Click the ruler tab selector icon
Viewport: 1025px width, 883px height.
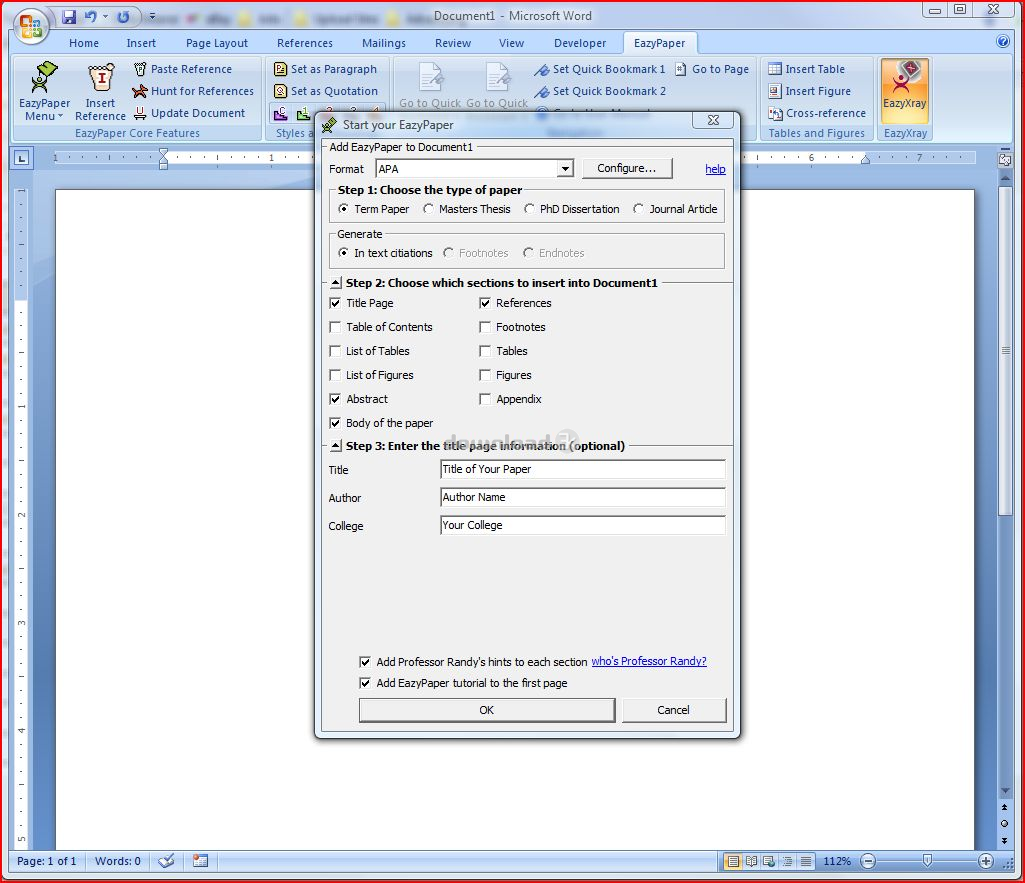22,158
